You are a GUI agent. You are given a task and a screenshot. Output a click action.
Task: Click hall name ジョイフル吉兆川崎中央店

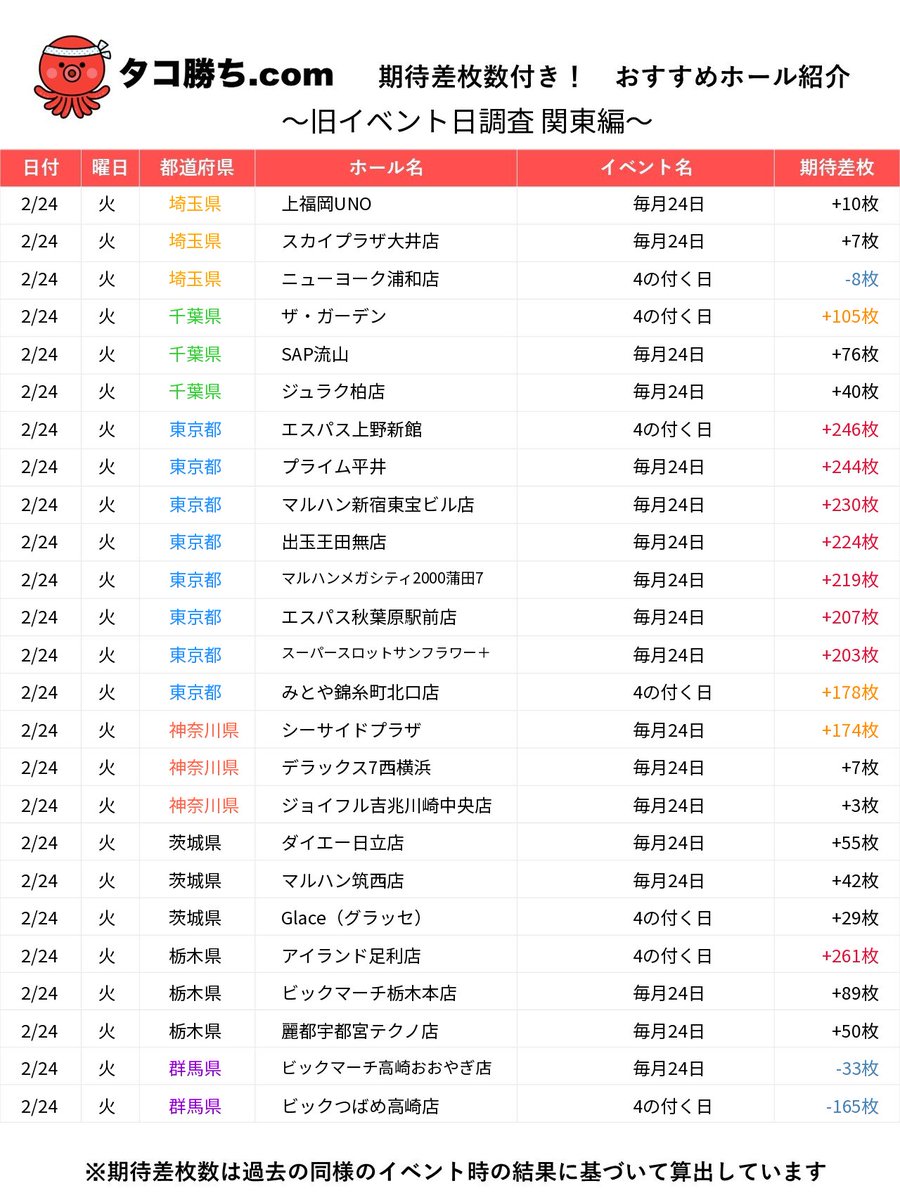pyautogui.click(x=387, y=805)
